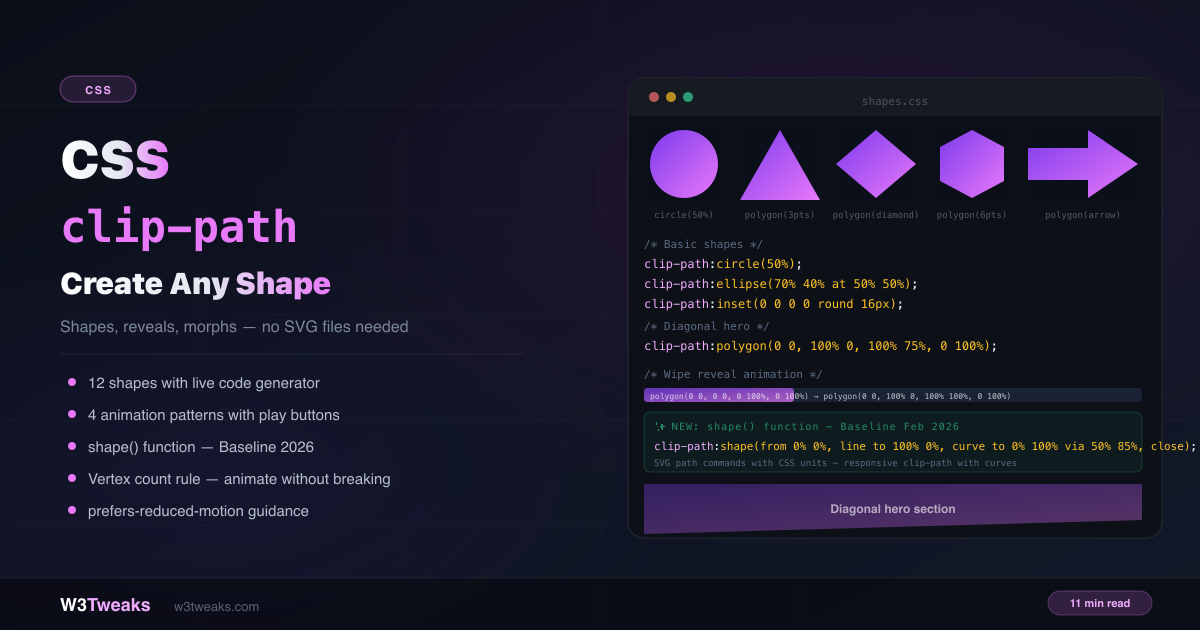Click the circle(50%) label
The height and width of the screenshot is (630, 1200).
(684, 215)
